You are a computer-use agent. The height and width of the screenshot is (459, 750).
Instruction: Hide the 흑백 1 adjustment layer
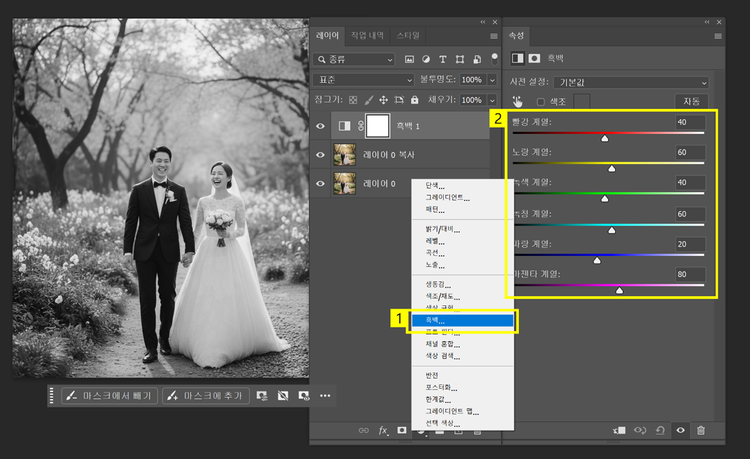coord(321,126)
